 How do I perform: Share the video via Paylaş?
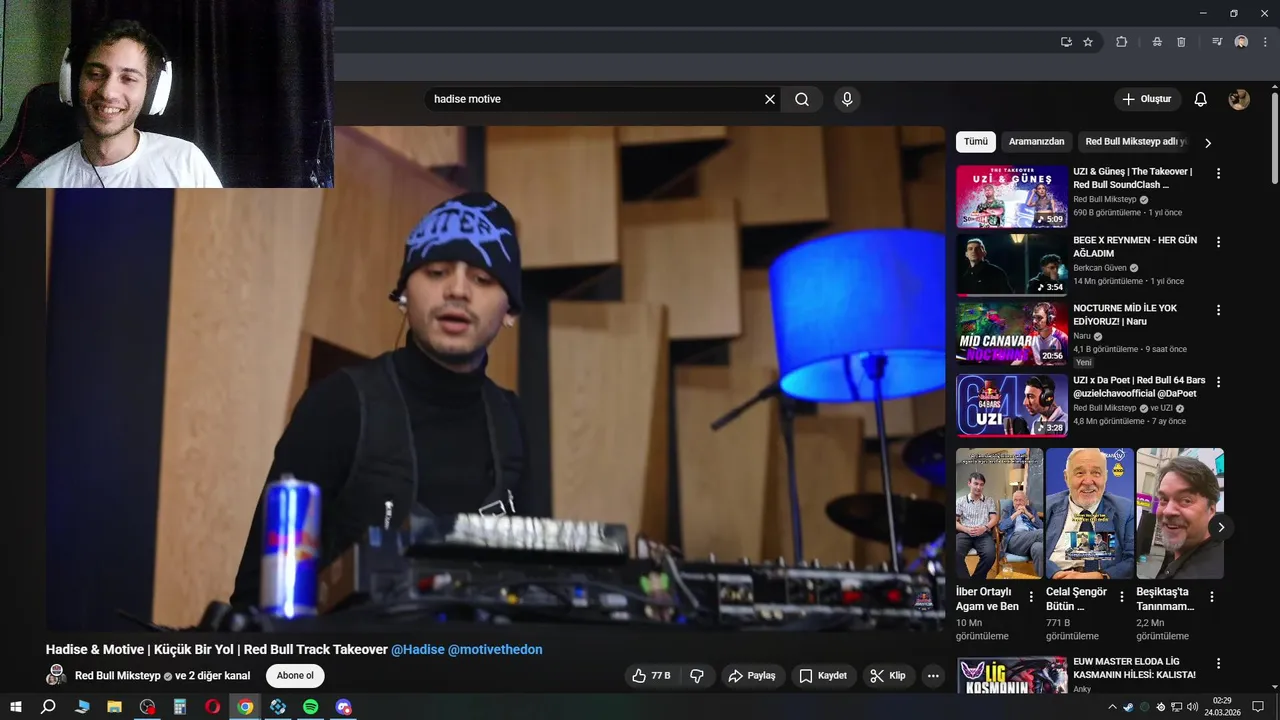click(751, 676)
